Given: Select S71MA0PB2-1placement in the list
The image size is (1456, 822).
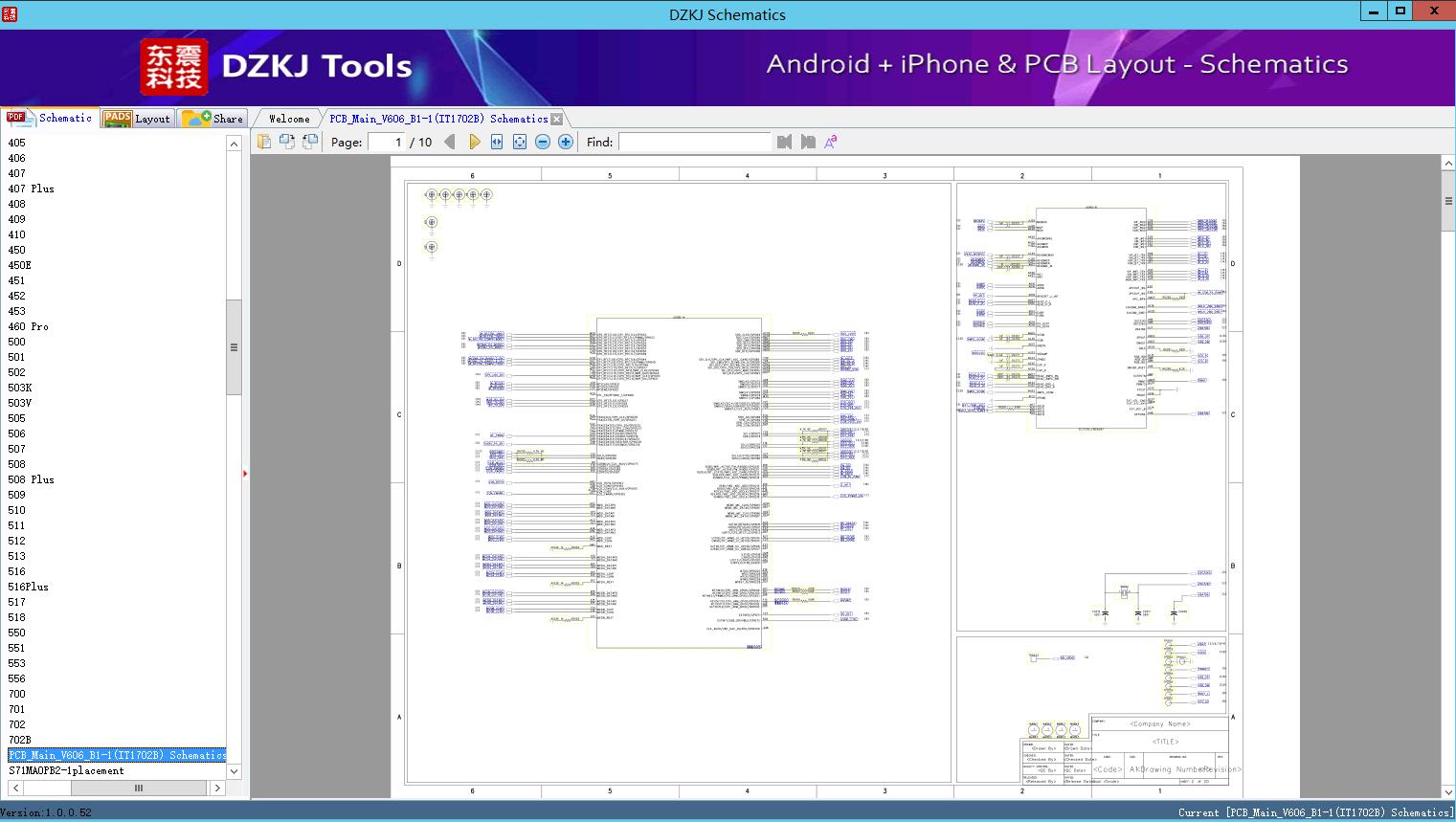Looking at the screenshot, I should (67, 770).
